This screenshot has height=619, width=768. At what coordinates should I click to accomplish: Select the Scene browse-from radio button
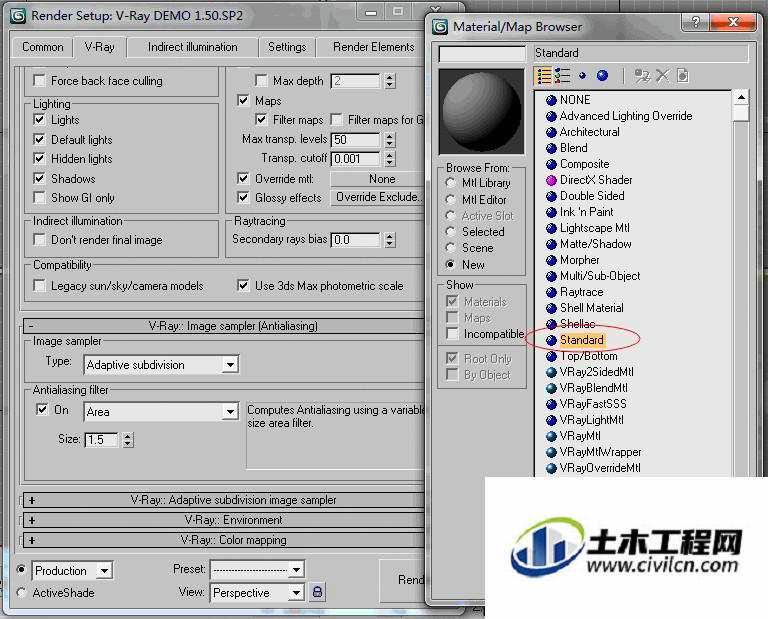click(x=451, y=248)
